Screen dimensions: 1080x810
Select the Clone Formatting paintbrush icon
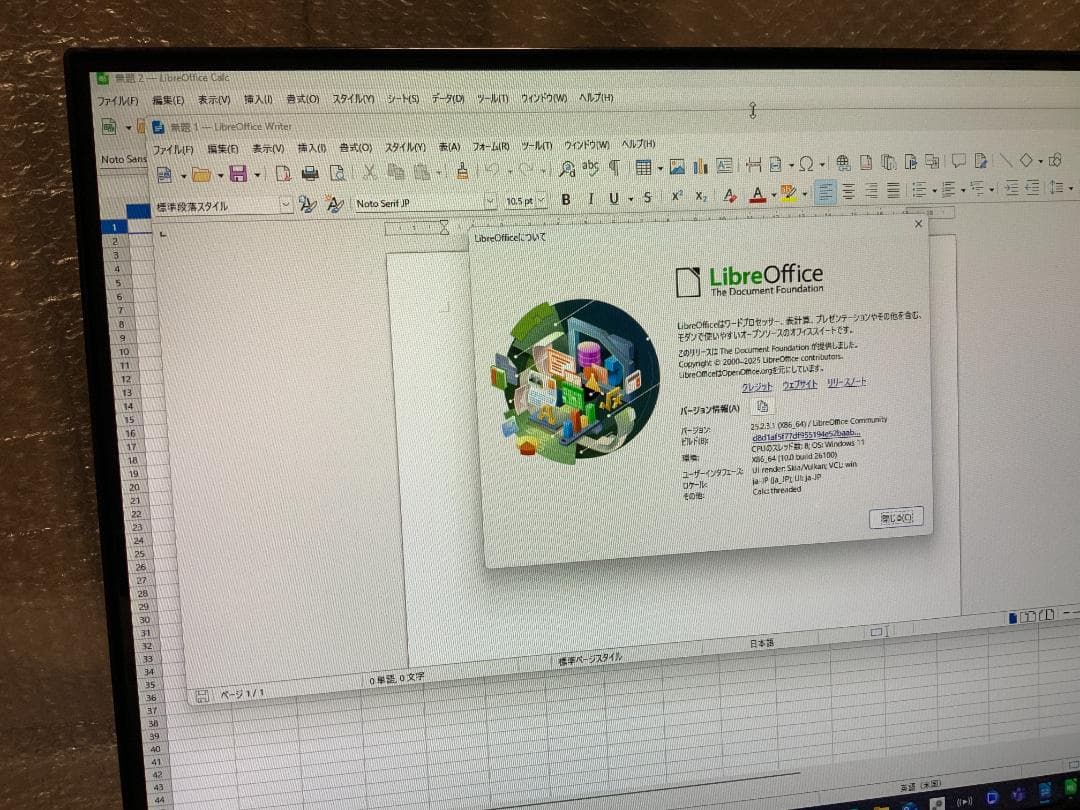tap(461, 169)
